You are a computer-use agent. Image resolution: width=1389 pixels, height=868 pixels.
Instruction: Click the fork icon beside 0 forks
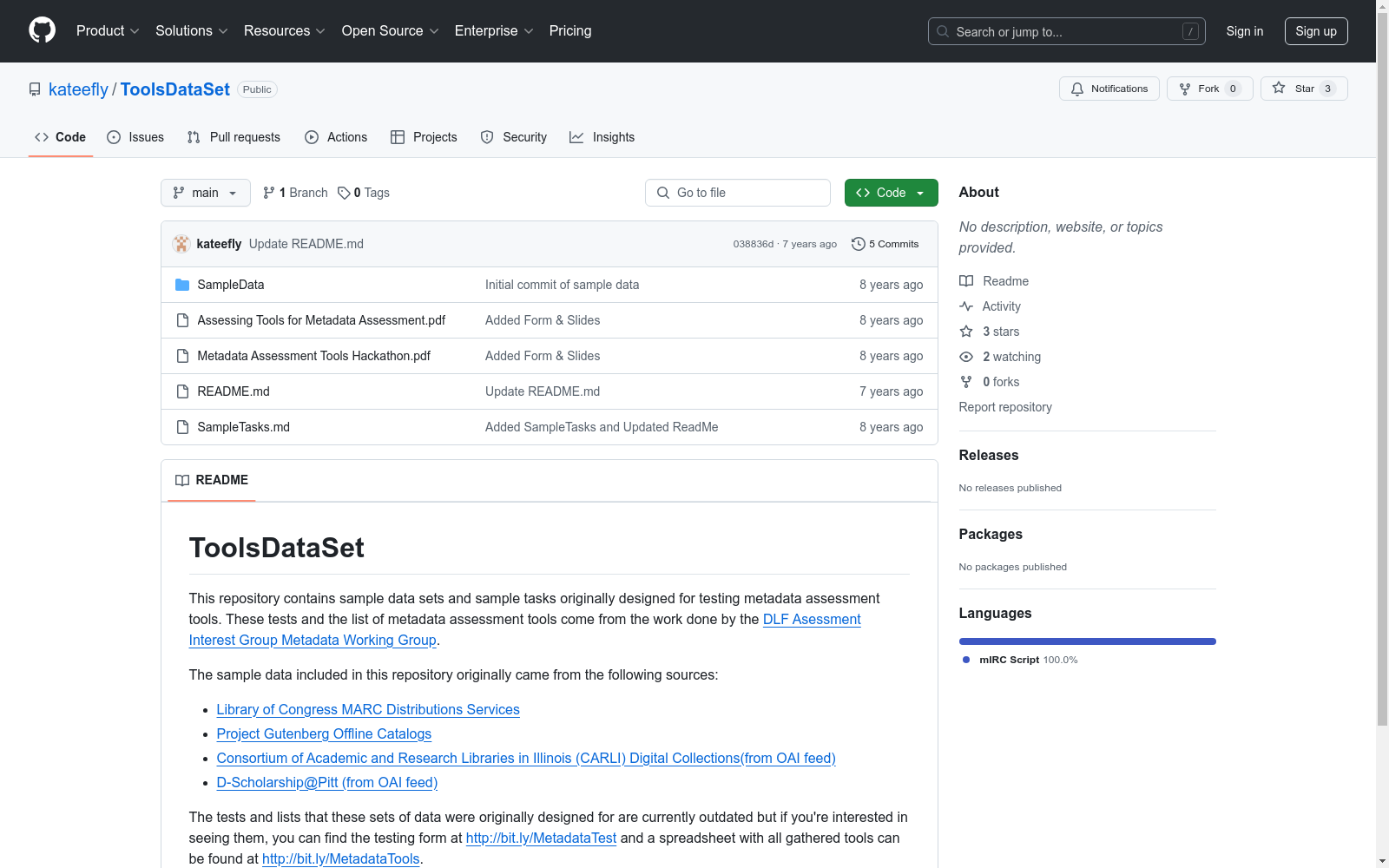pyautogui.click(x=966, y=382)
